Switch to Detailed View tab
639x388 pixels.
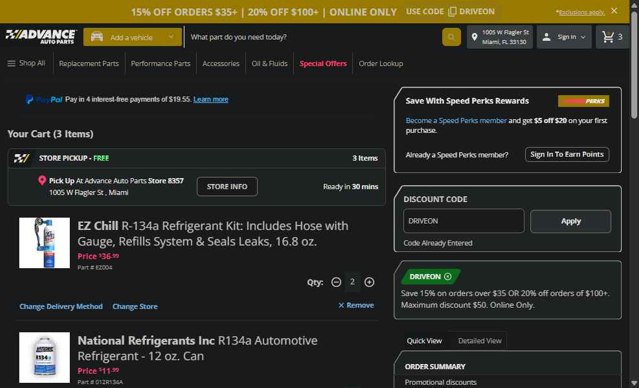pyautogui.click(x=480, y=341)
